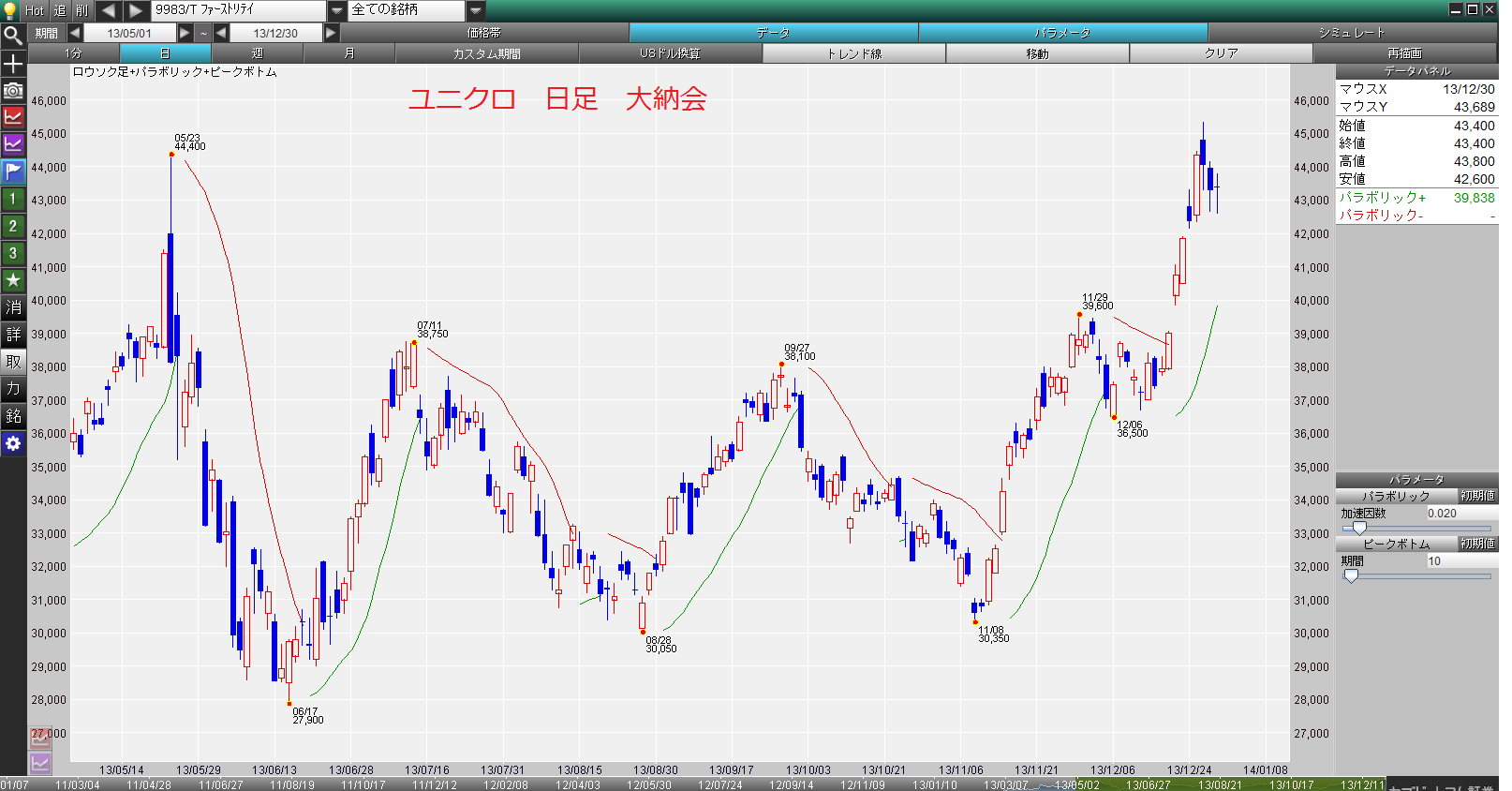Select the 1分 timeframe
The width and height of the screenshot is (1512, 791).
(x=74, y=53)
